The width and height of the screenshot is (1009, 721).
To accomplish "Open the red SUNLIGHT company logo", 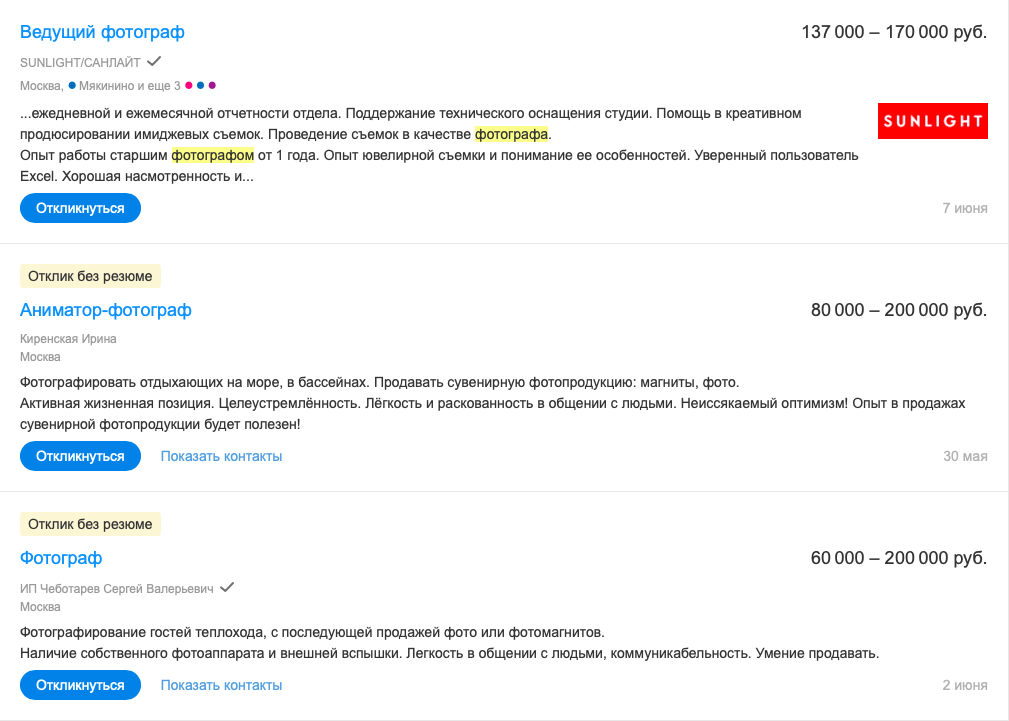I will pos(932,121).
